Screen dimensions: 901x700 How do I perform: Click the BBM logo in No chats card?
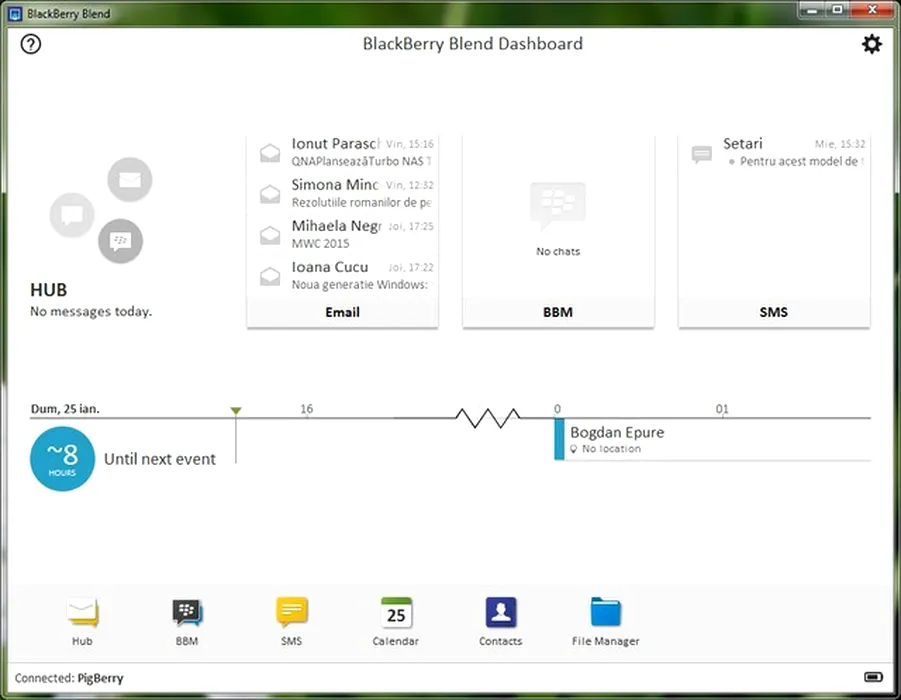click(x=558, y=206)
